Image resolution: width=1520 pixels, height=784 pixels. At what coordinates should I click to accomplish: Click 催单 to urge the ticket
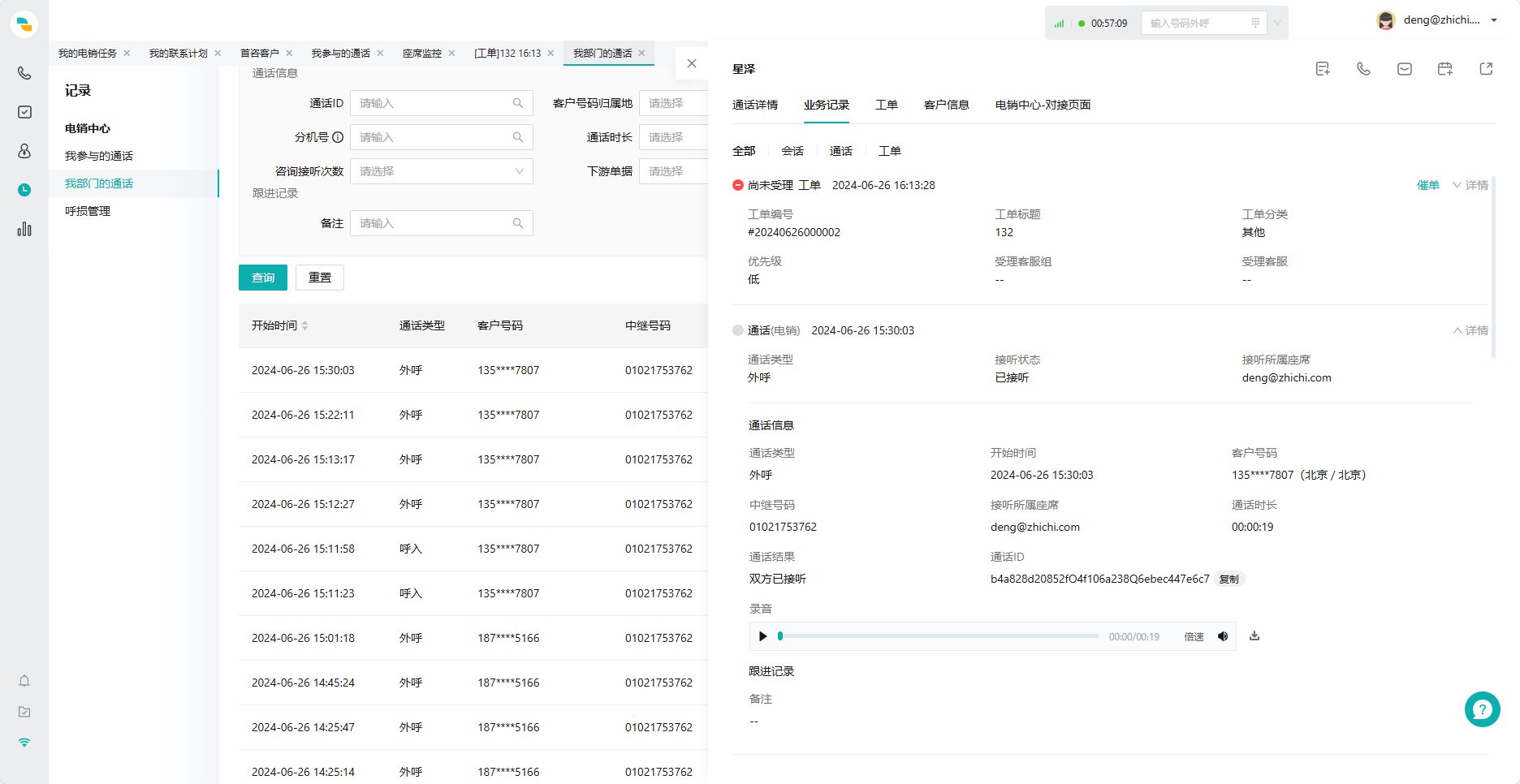click(x=1427, y=185)
